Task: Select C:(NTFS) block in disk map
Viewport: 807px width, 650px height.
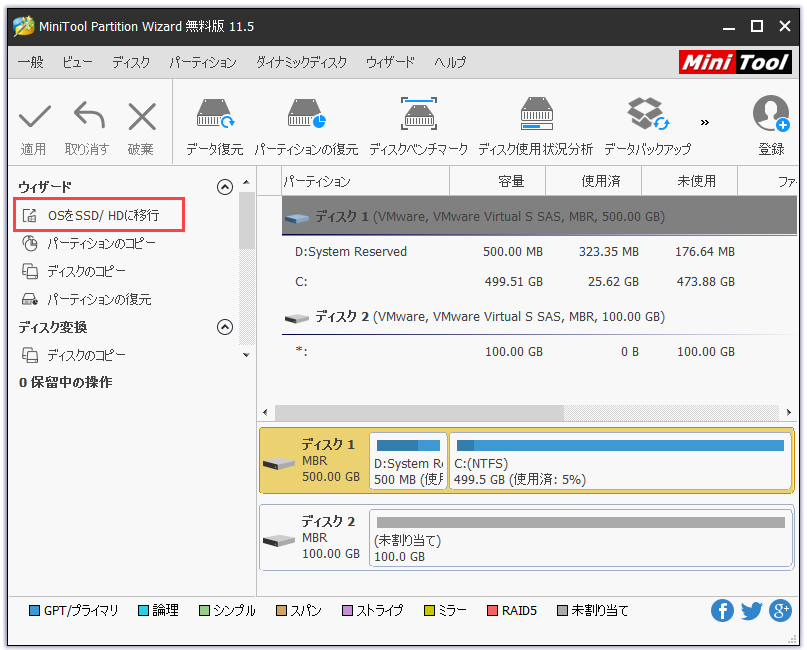Action: click(620, 461)
